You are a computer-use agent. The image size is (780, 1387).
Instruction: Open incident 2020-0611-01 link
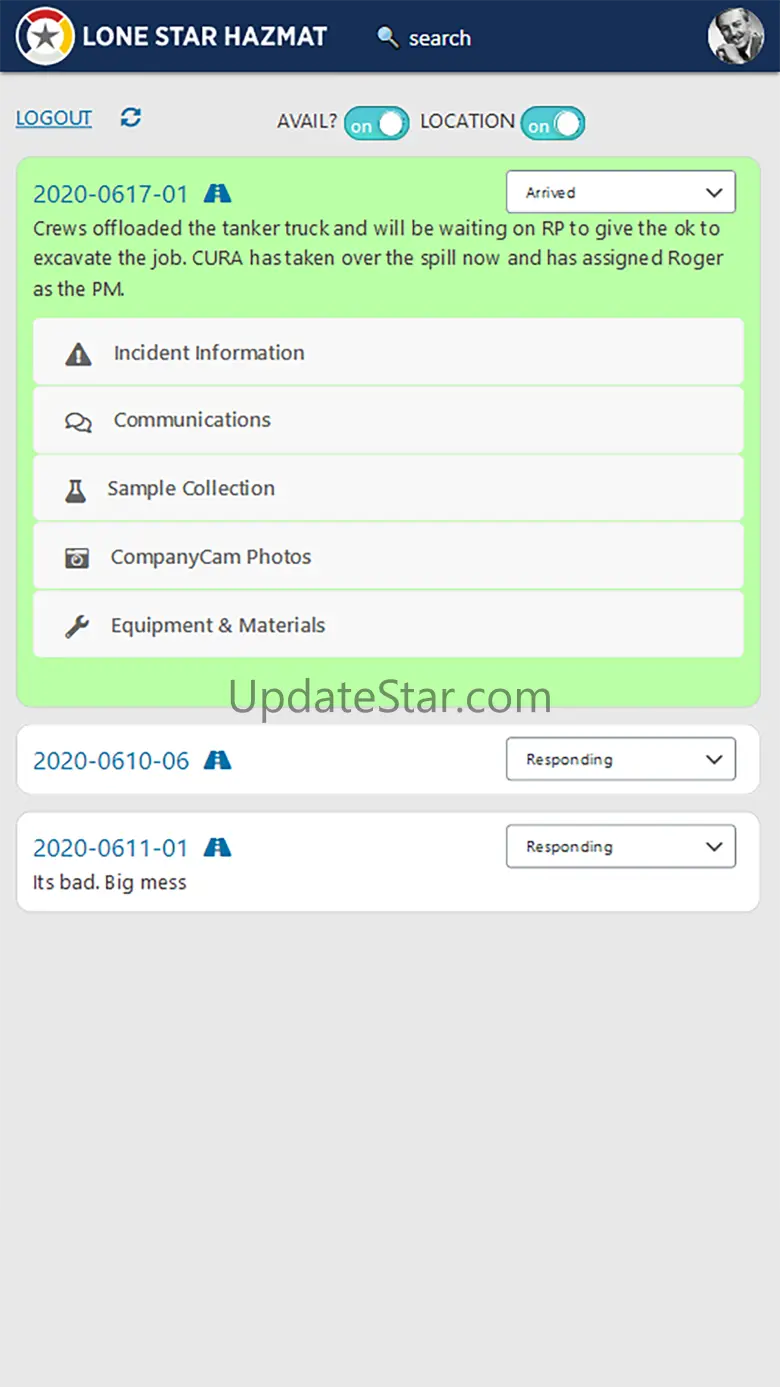pos(111,848)
